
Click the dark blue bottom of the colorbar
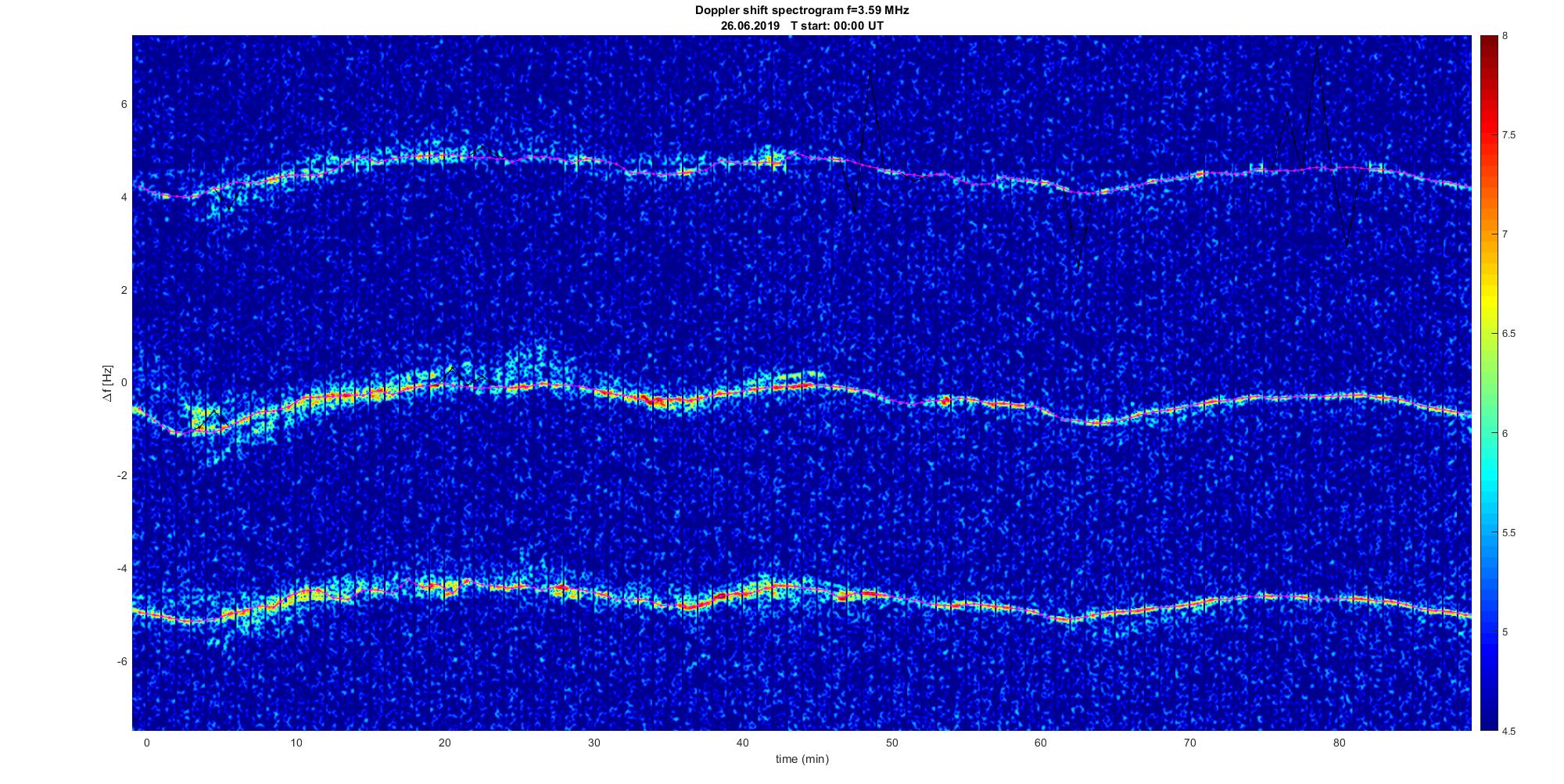pos(1488,719)
